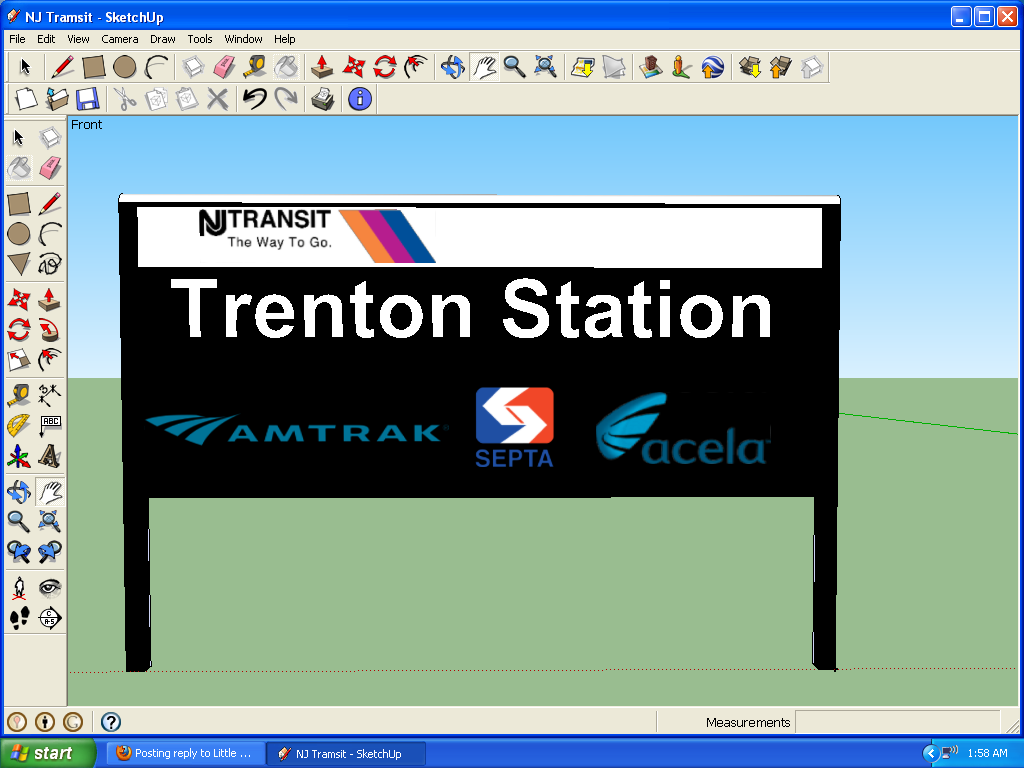
Task: Switch to the Firefox 'Posting reply to Little' taskbar button
Action: (x=185, y=753)
